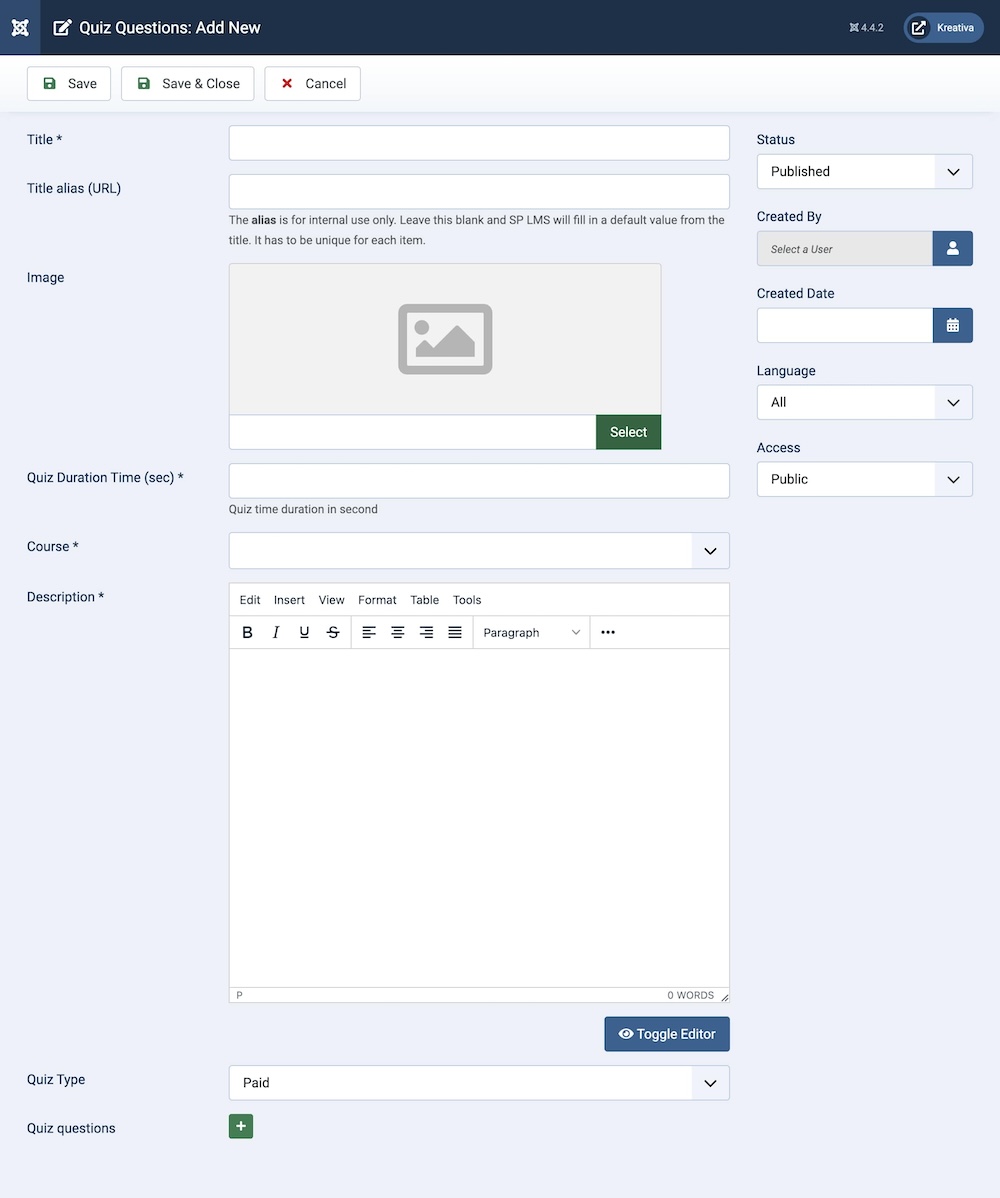
Task: Open the Format menu in editor
Action: (377, 600)
